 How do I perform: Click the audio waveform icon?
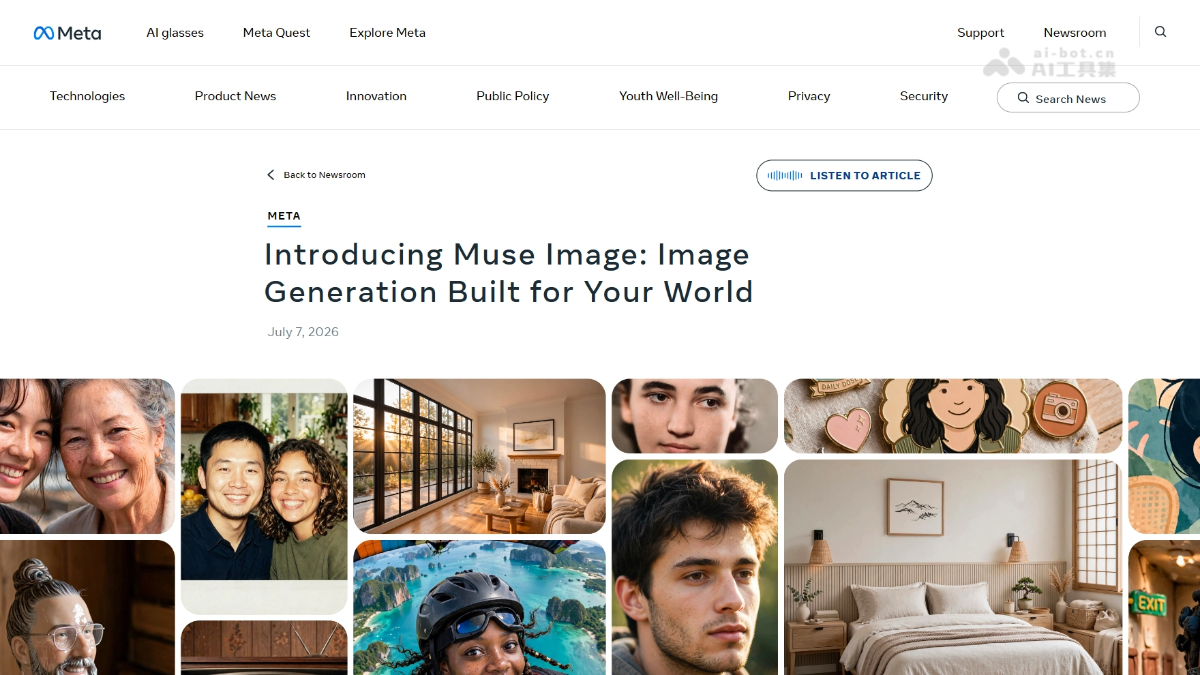click(785, 175)
